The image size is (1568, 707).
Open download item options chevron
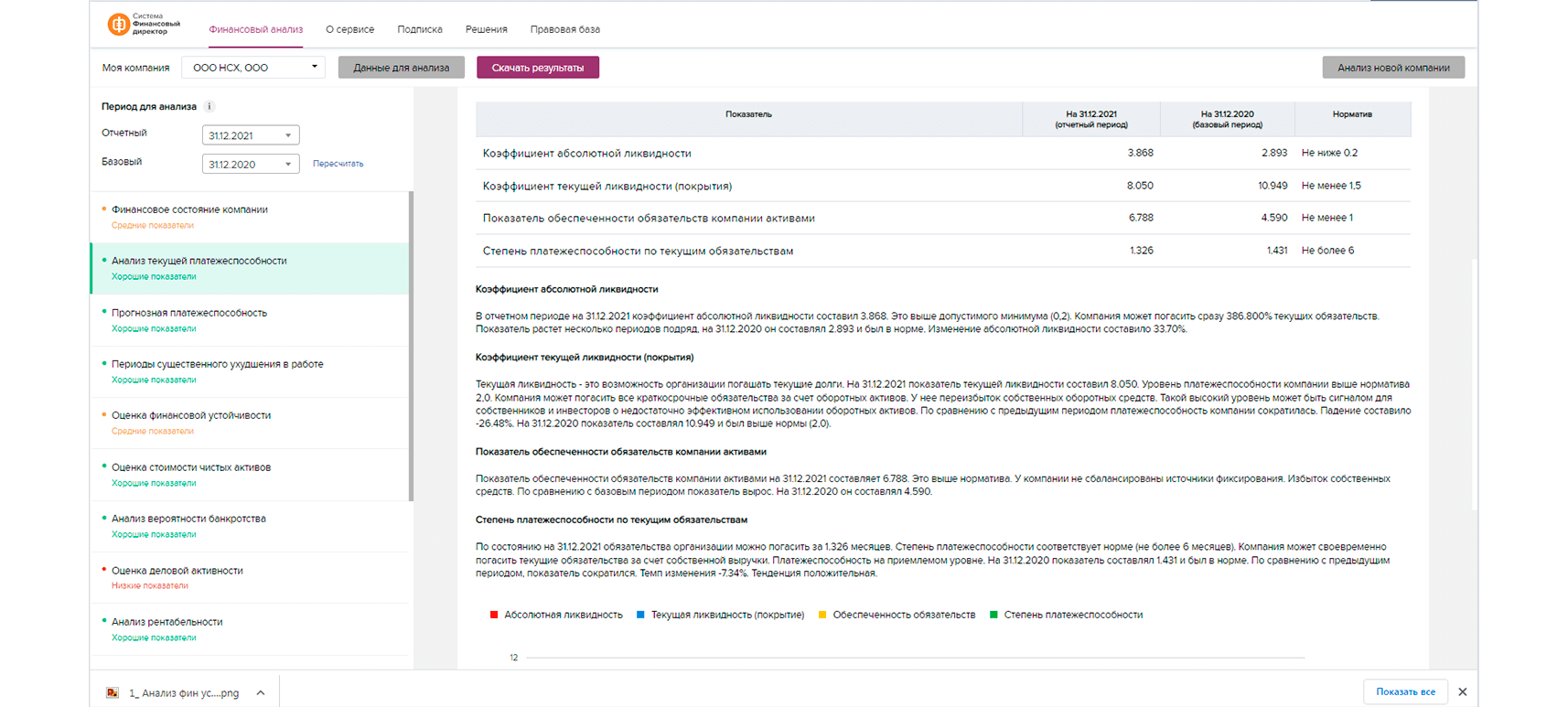261,692
